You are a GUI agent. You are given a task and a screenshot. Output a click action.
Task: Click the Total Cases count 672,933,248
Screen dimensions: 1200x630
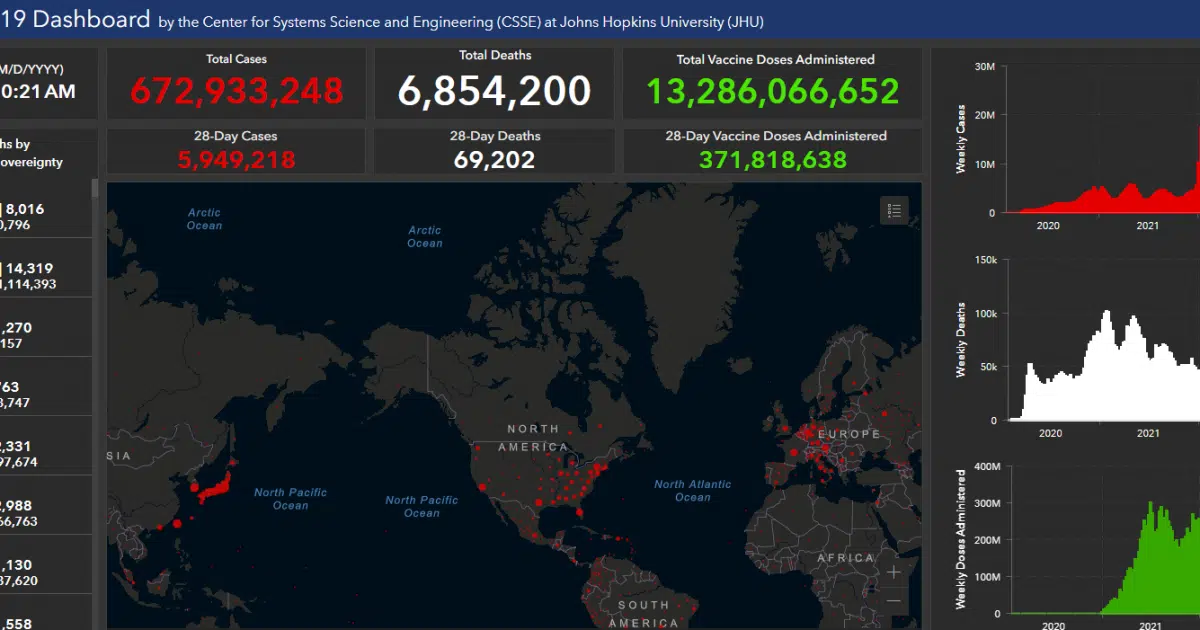(237, 91)
